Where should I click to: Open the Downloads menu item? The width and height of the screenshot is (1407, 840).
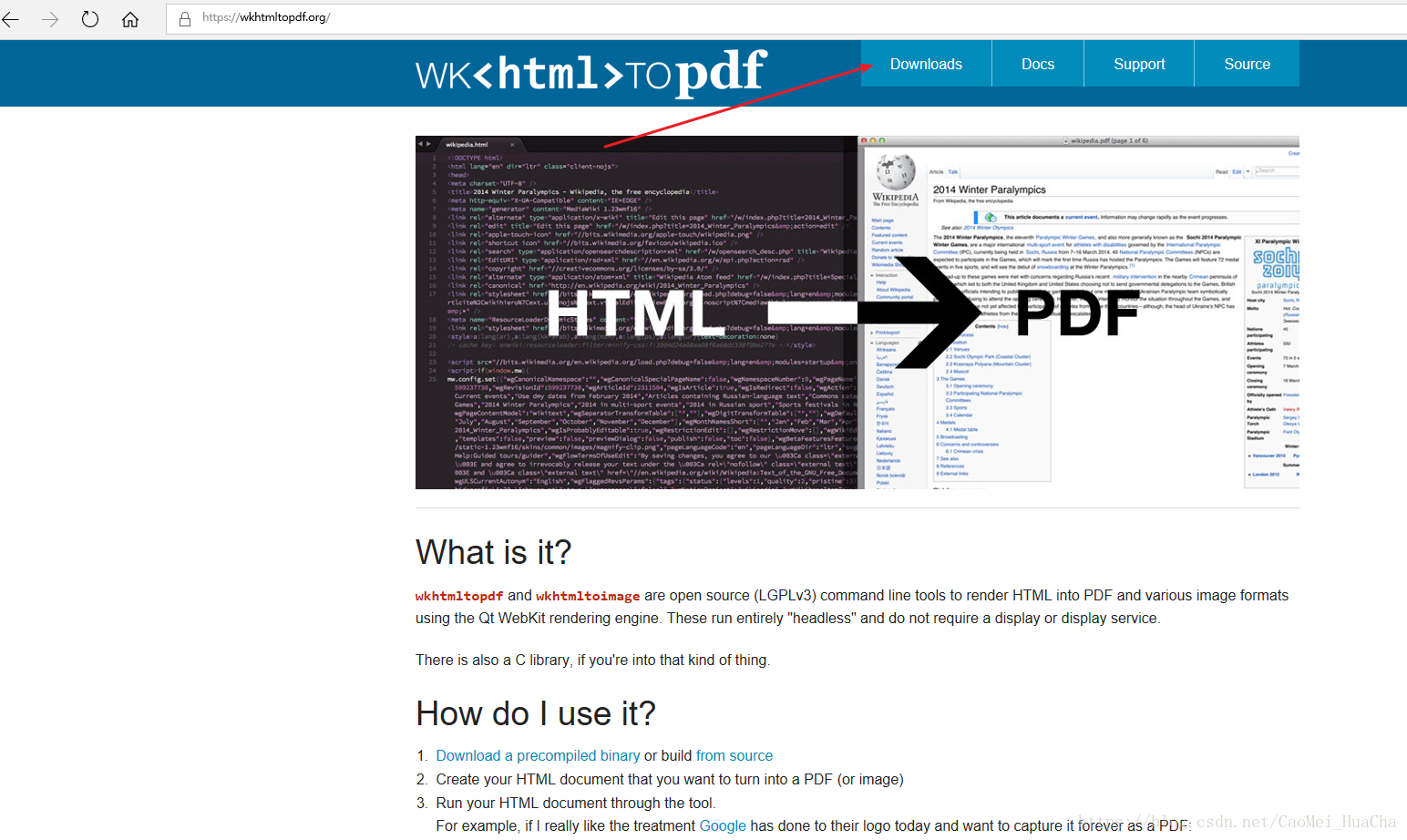[x=926, y=64]
